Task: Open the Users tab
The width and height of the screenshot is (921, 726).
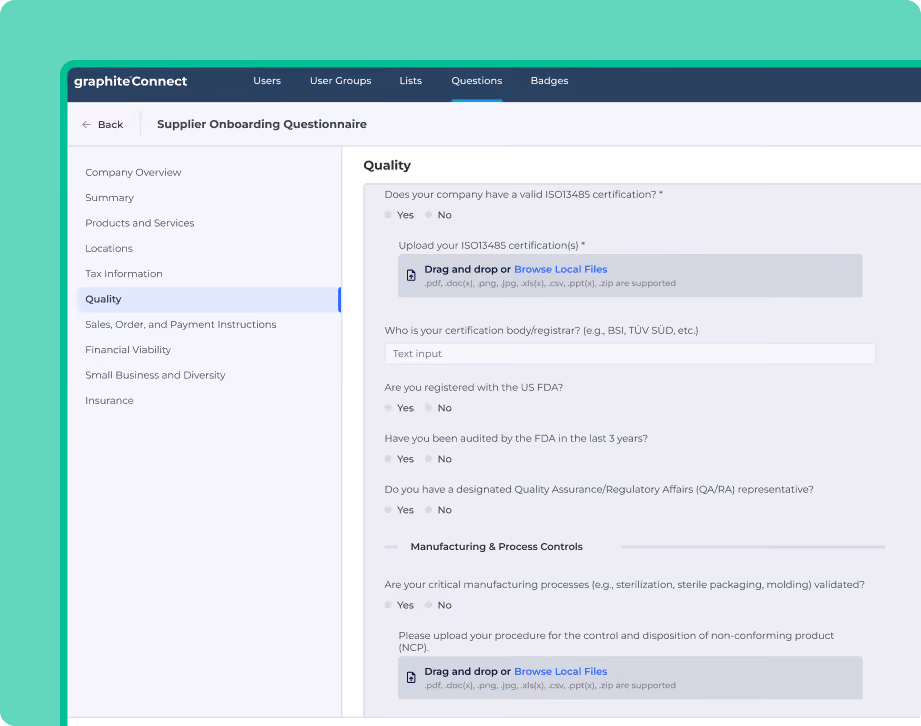Action: (267, 81)
